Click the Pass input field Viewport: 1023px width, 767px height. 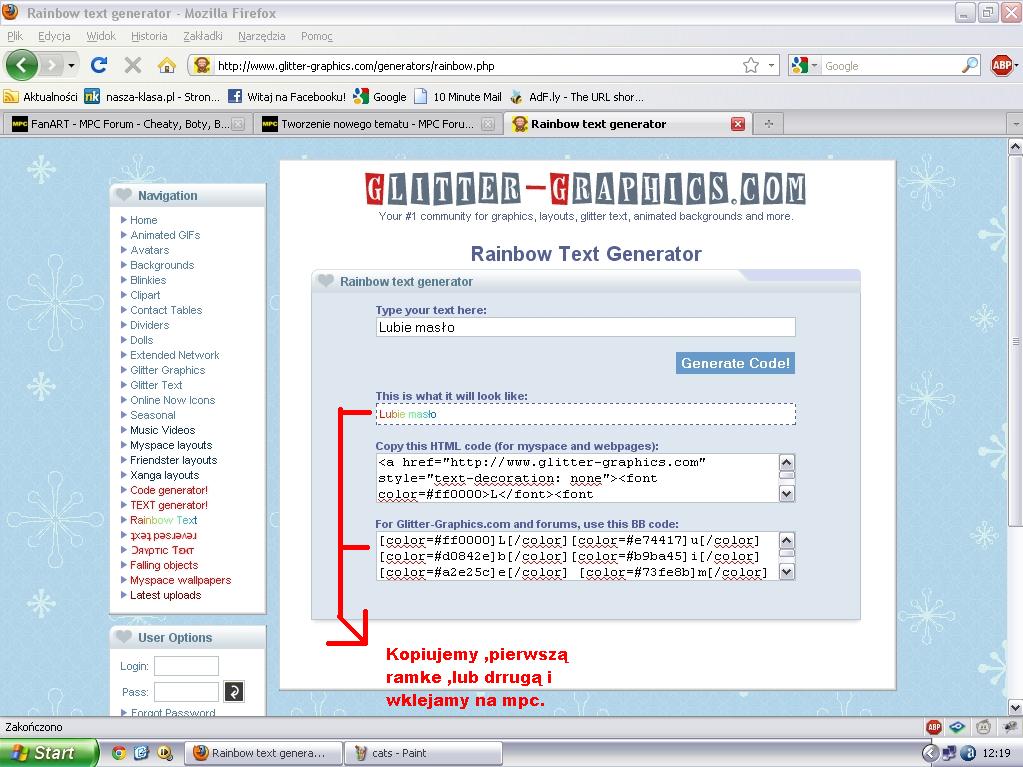pos(186,691)
